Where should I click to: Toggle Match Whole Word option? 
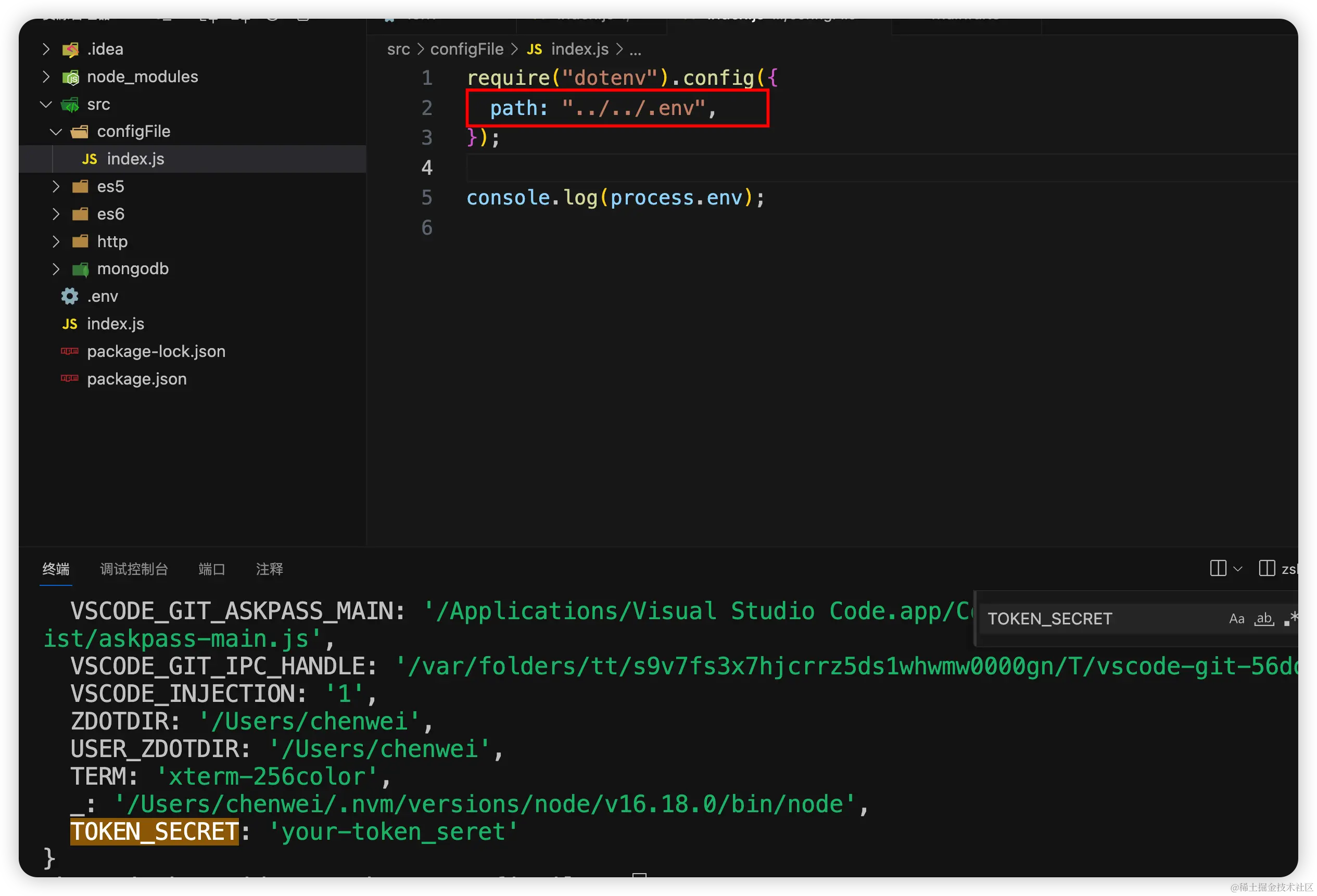pos(1264,619)
